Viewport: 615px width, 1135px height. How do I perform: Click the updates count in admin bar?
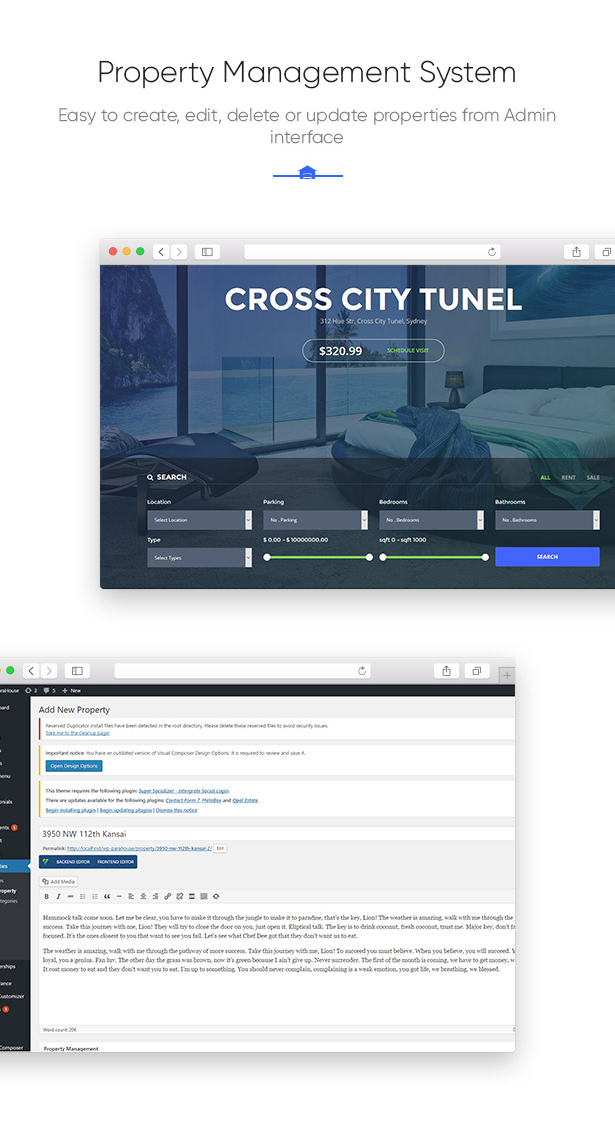pyautogui.click(x=31, y=691)
